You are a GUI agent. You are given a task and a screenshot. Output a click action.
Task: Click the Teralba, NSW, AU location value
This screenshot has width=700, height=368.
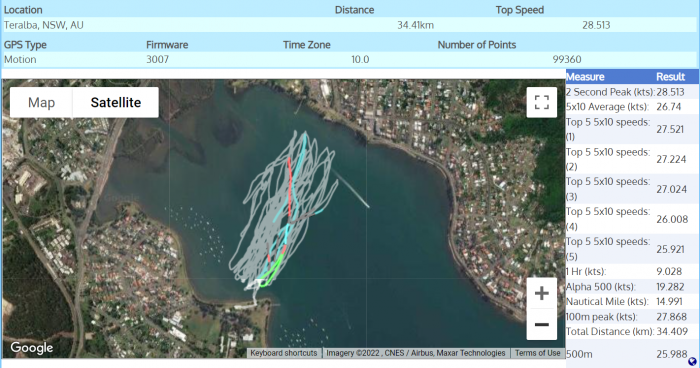tap(44, 25)
